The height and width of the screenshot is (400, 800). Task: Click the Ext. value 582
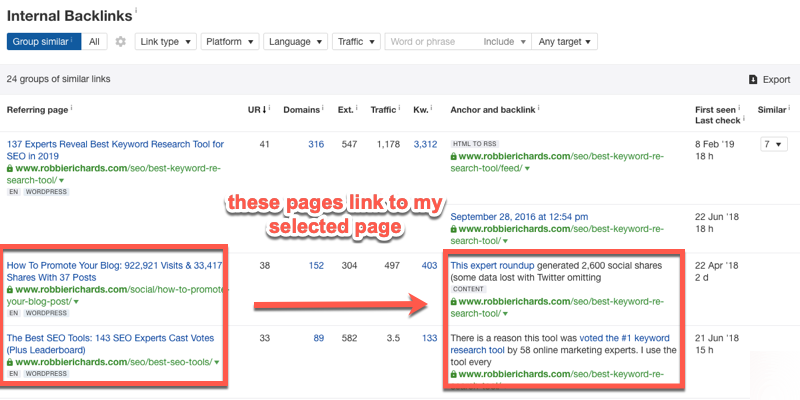pos(349,338)
